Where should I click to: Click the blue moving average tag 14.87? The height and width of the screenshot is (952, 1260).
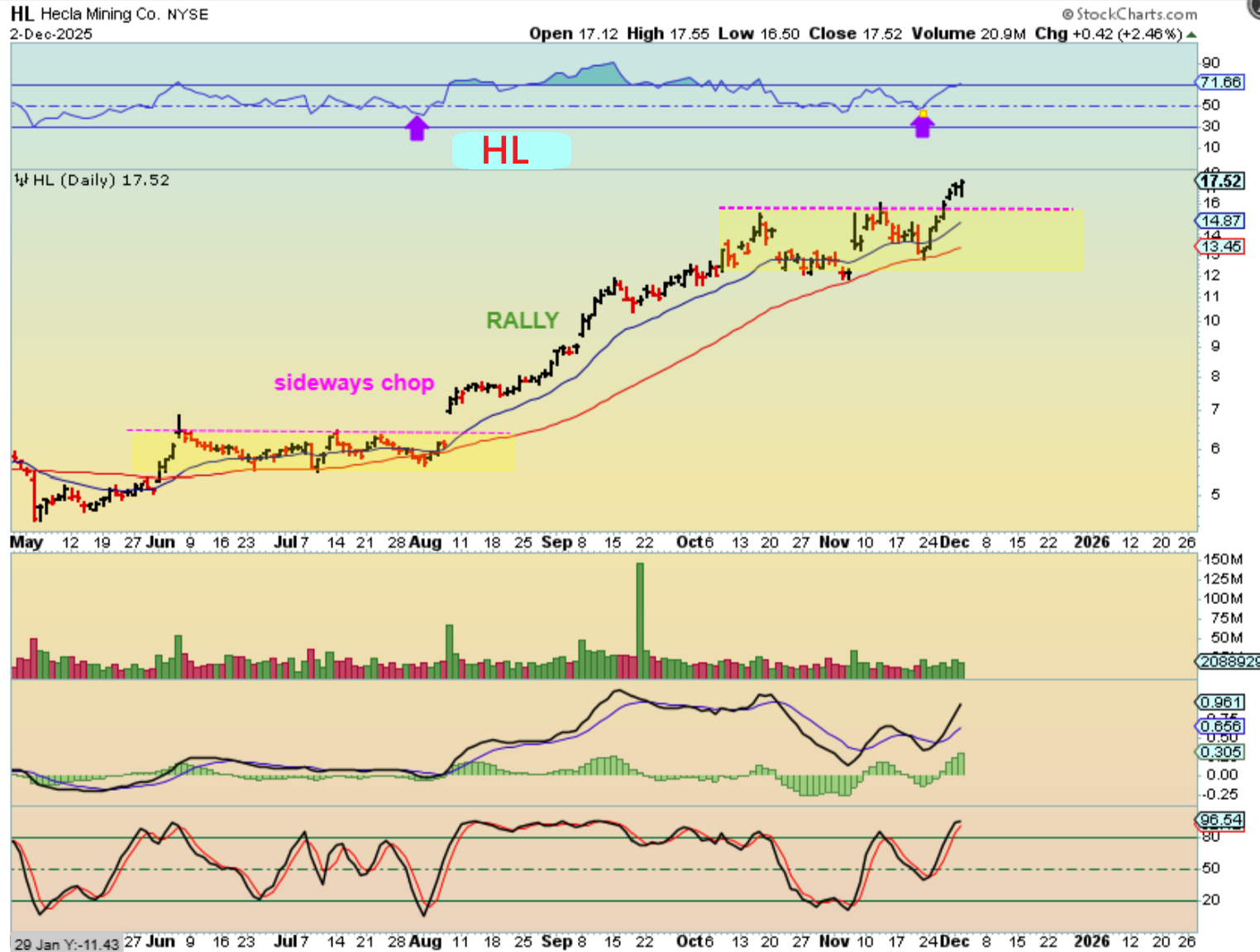1220,221
